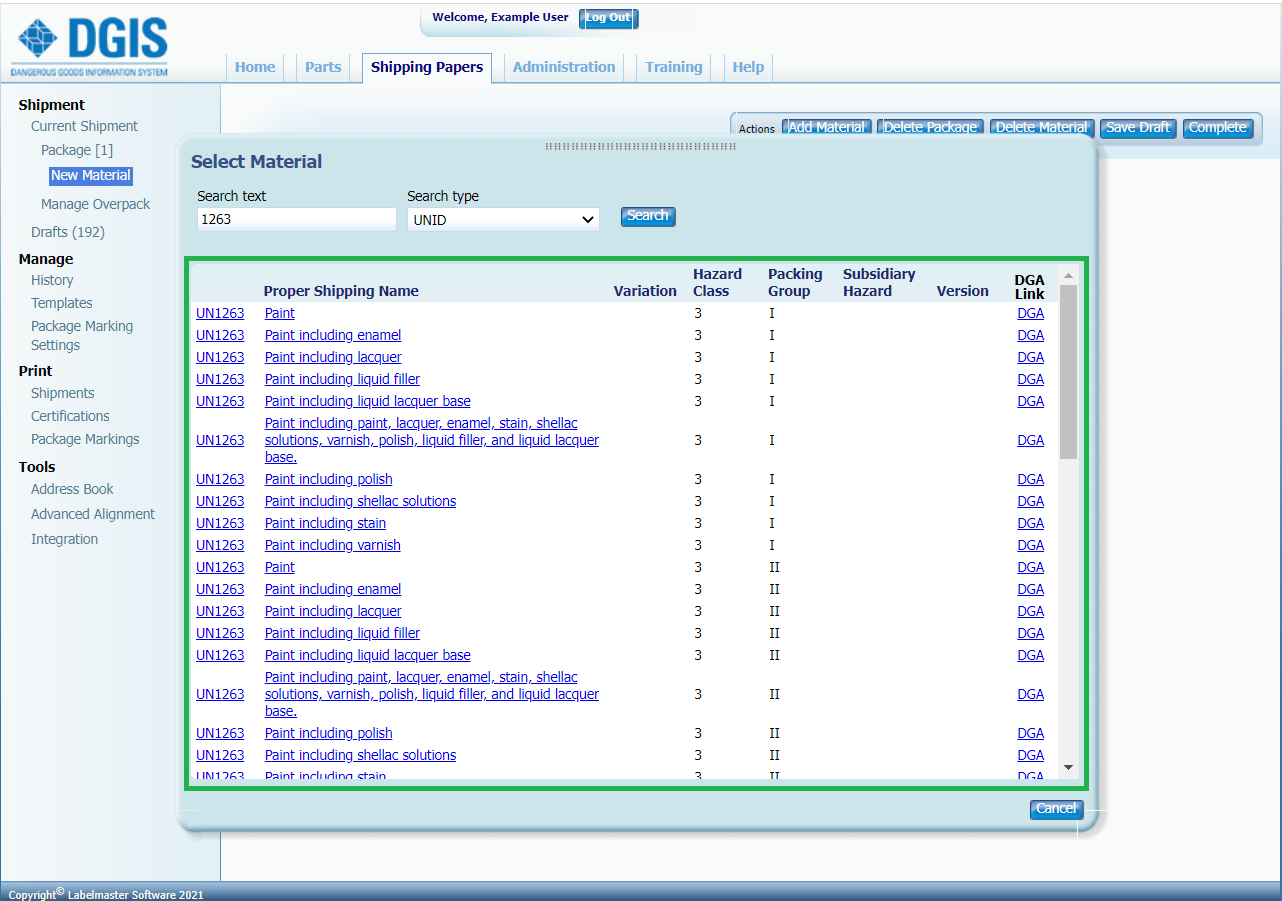The height and width of the screenshot is (901, 1282).
Task: Click Delete Package in the Actions bar
Action: [930, 127]
